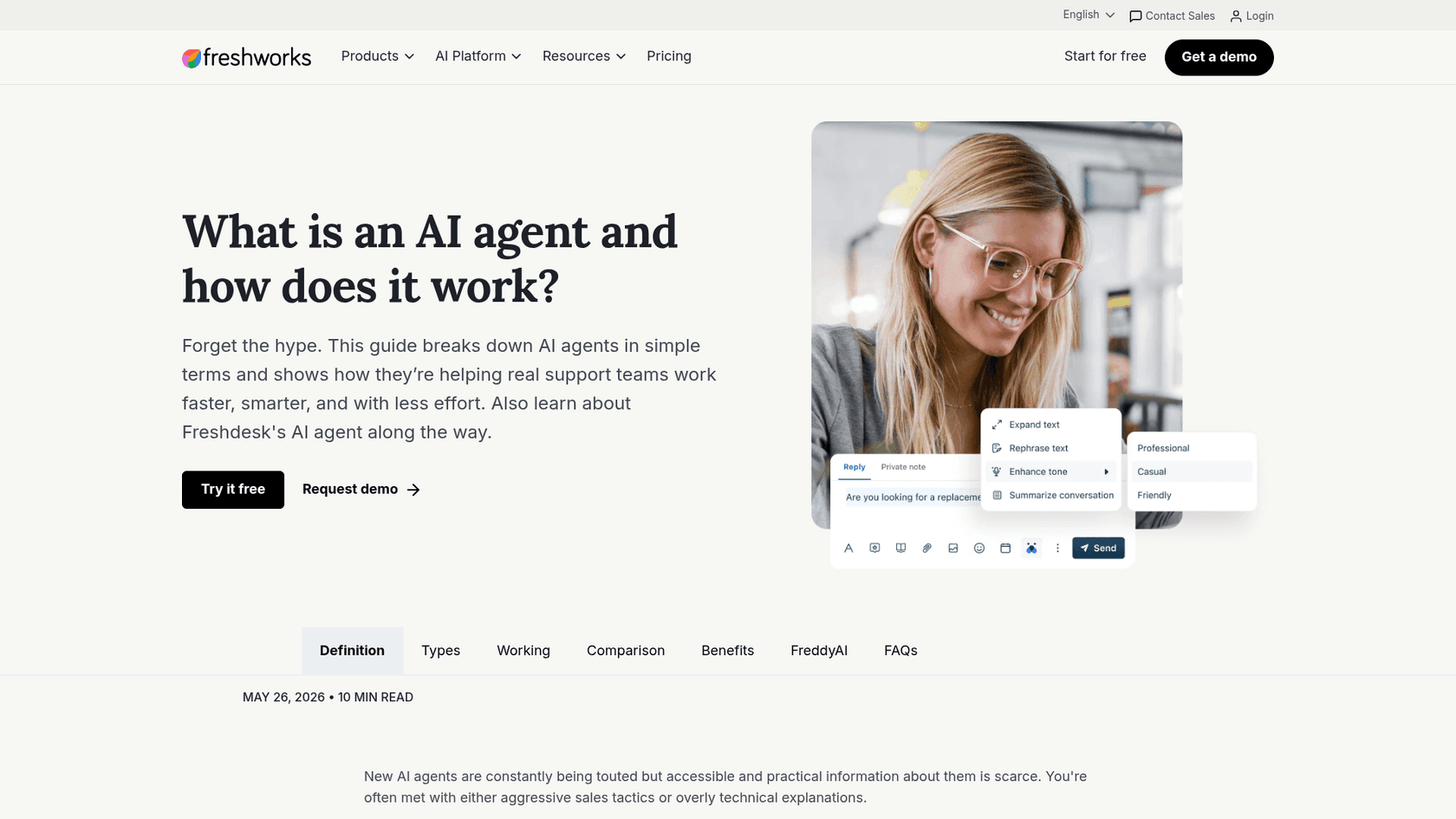Viewport: 1456px width, 819px height.
Task: Choose the Friendly tone option
Action: (x=1191, y=495)
